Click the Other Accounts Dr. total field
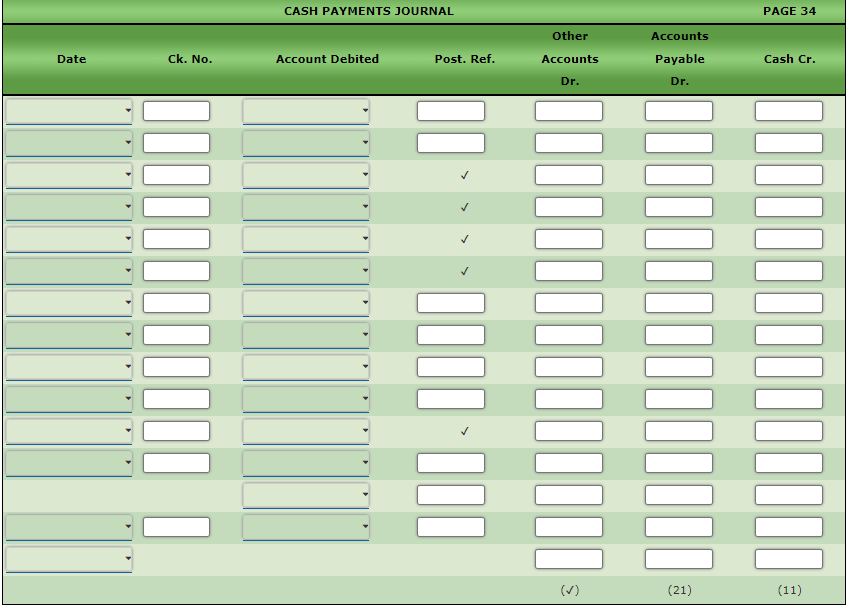Image resolution: width=848 pixels, height=607 pixels. [x=568, y=558]
